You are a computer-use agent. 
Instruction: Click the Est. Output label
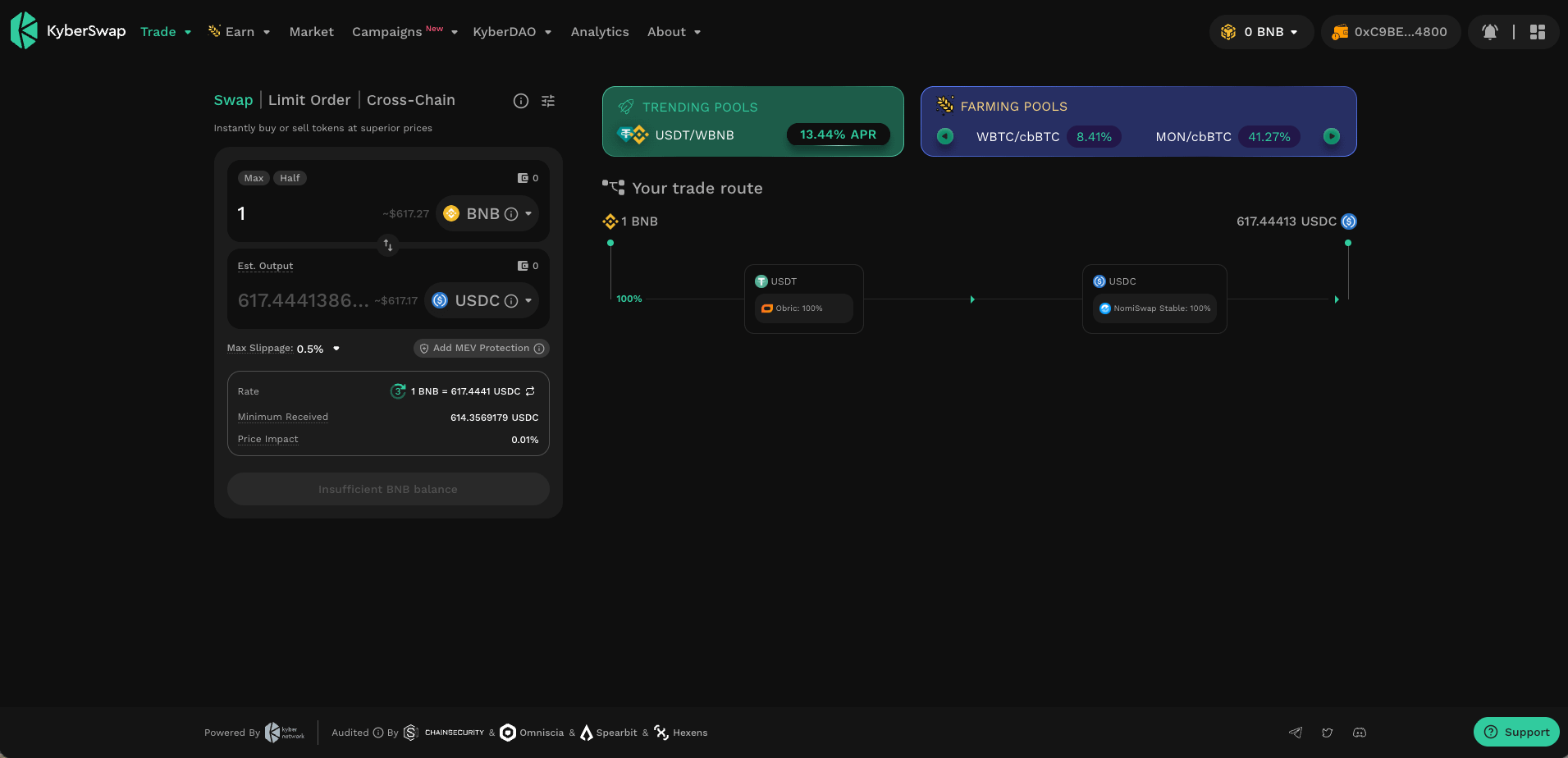pos(265,266)
